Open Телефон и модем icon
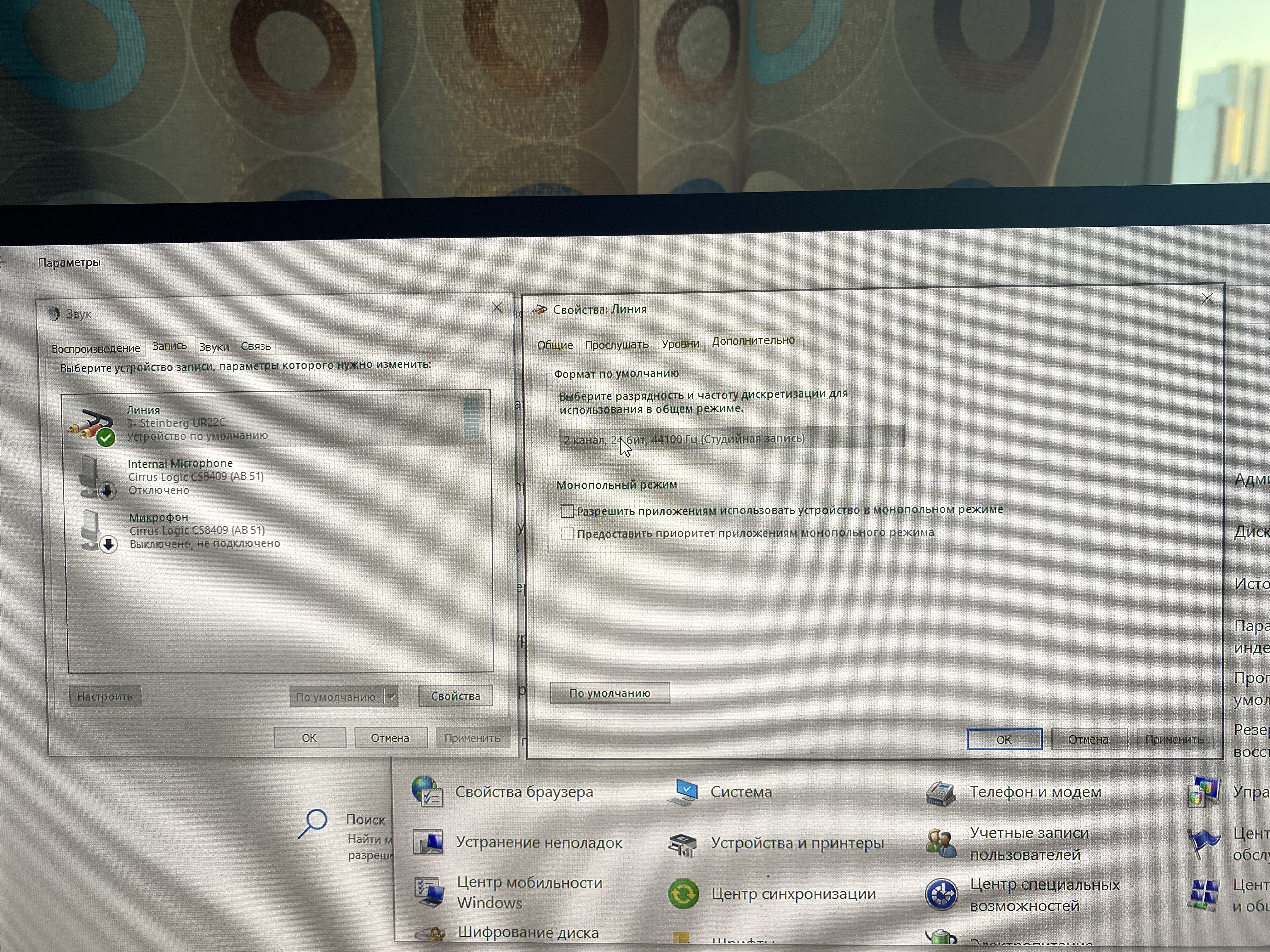This screenshot has width=1270, height=952. point(941,793)
